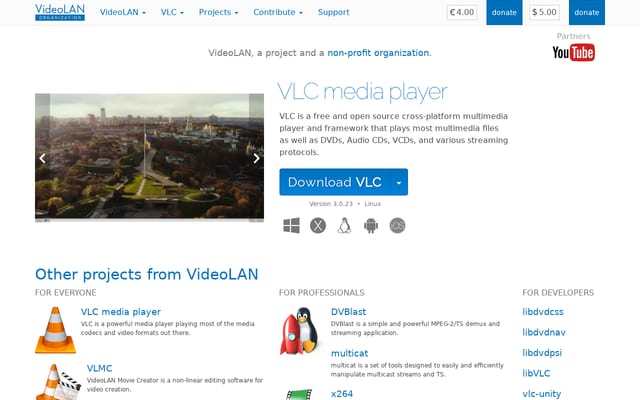Open the Support page

(x=333, y=12)
